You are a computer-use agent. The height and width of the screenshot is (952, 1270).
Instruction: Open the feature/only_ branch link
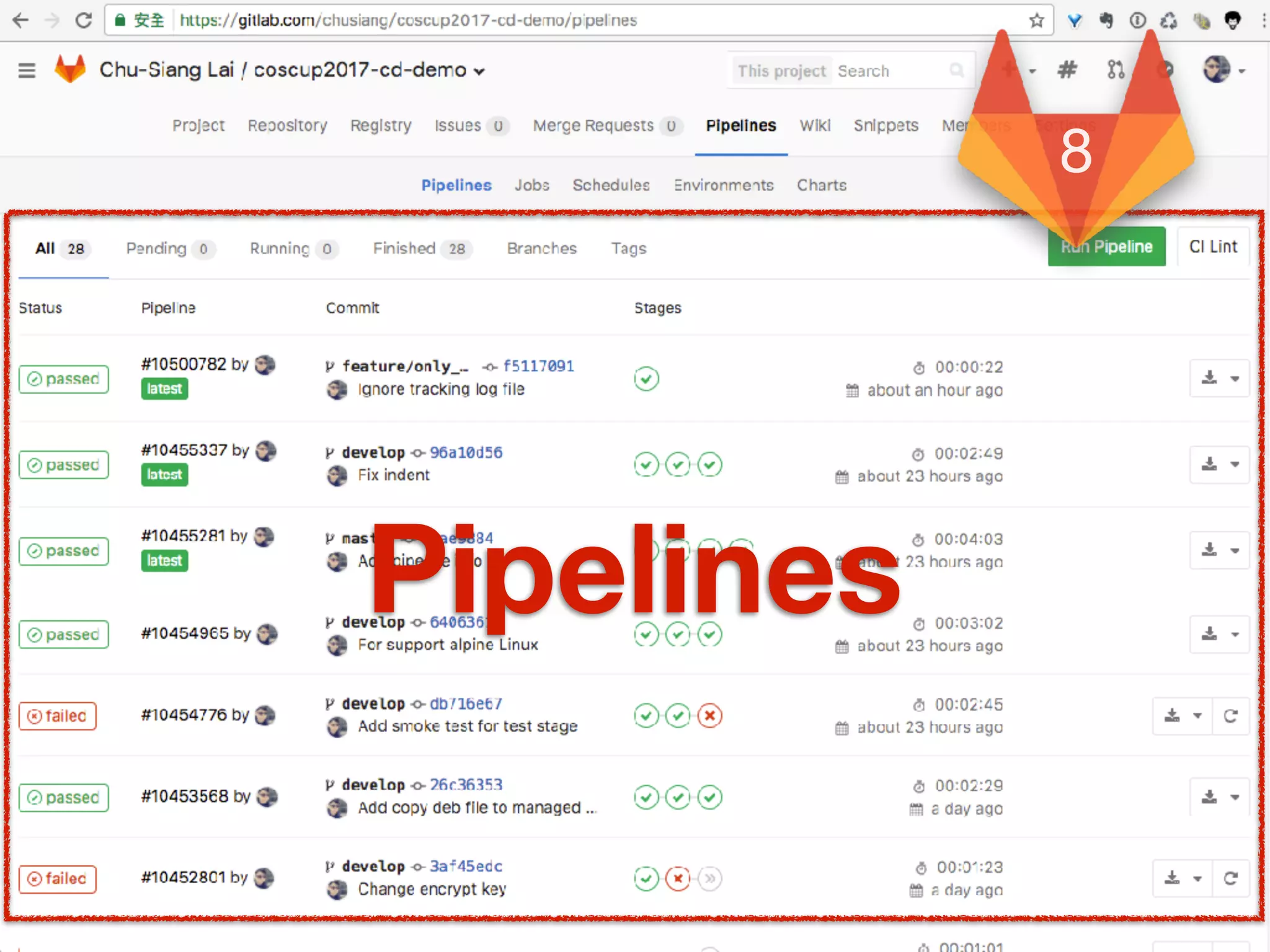point(404,366)
